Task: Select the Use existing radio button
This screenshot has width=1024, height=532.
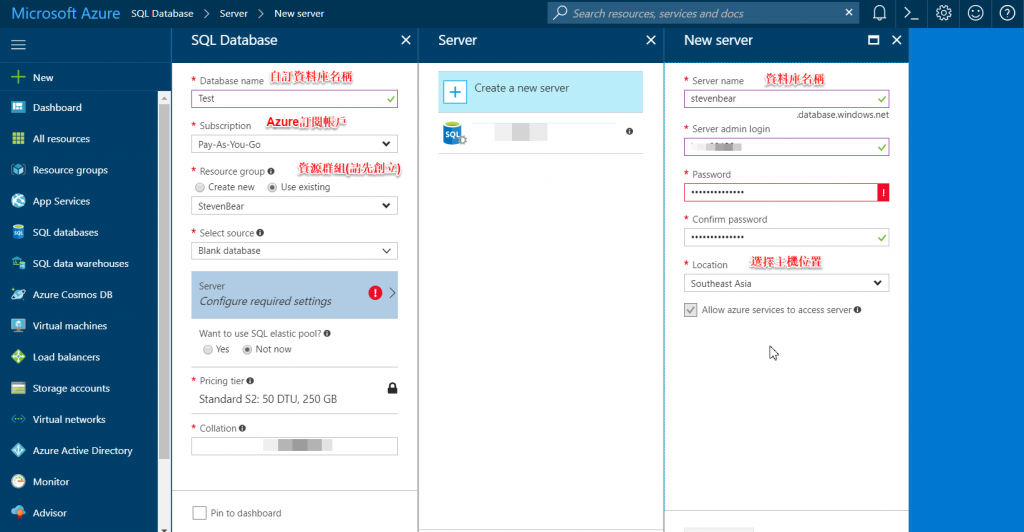Action: [272, 187]
